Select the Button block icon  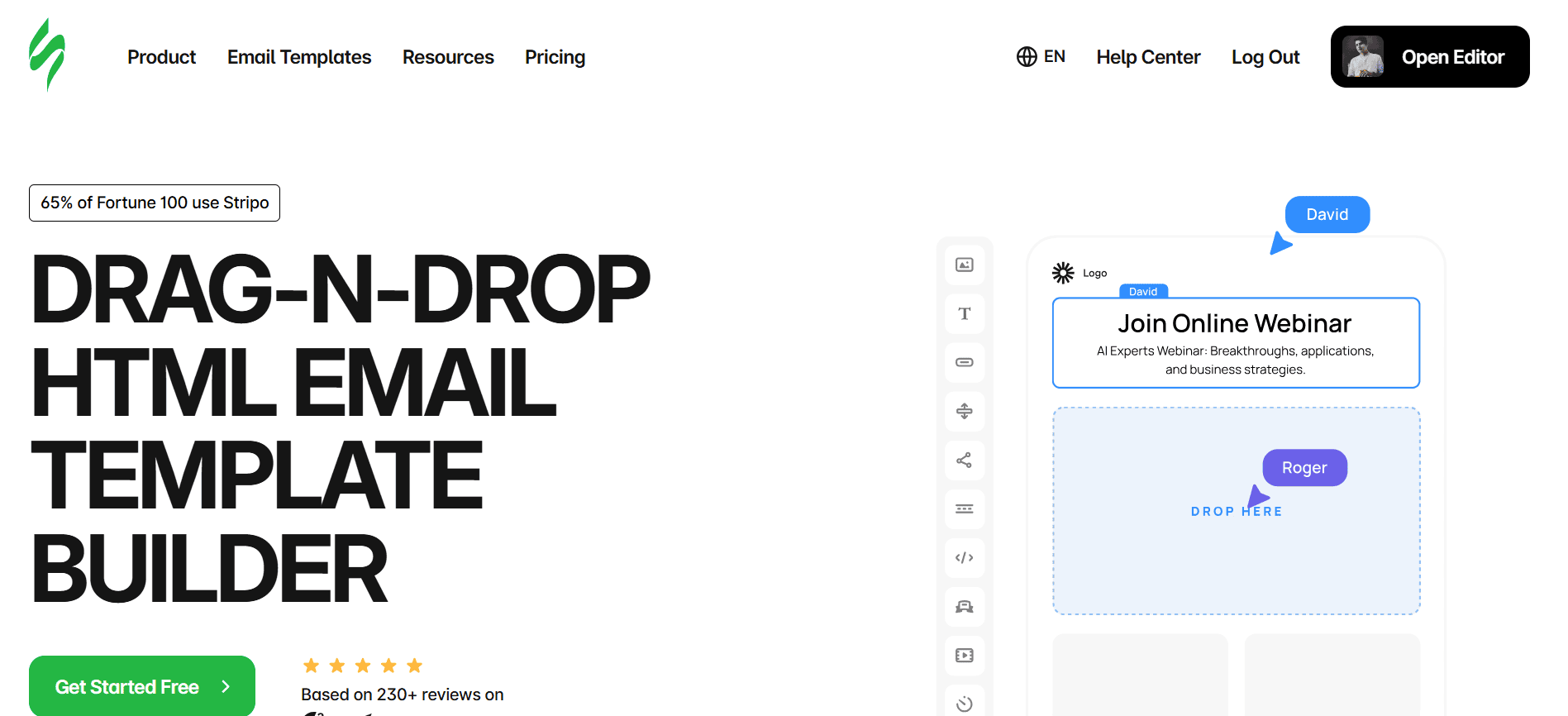click(x=965, y=362)
